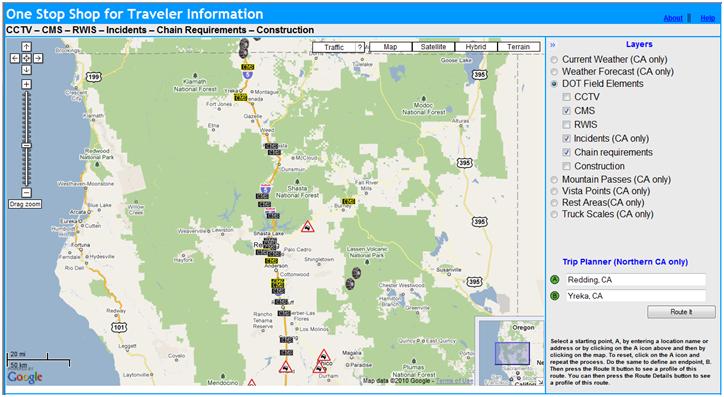Open the upper chain requirement tire icon near Lassen
The width and height of the screenshot is (724, 397).
(x=356, y=274)
